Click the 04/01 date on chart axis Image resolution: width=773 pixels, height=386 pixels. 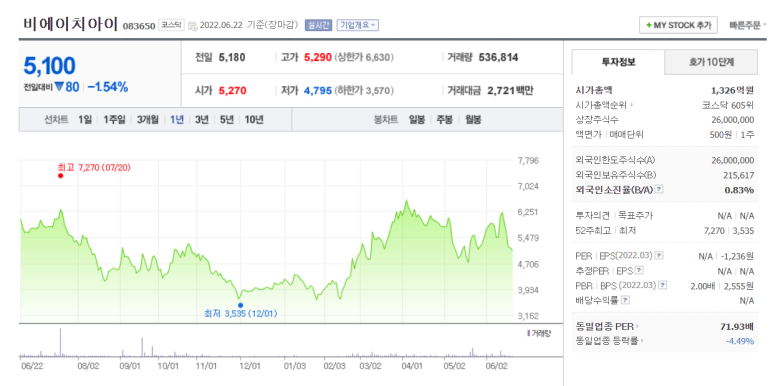point(412,366)
